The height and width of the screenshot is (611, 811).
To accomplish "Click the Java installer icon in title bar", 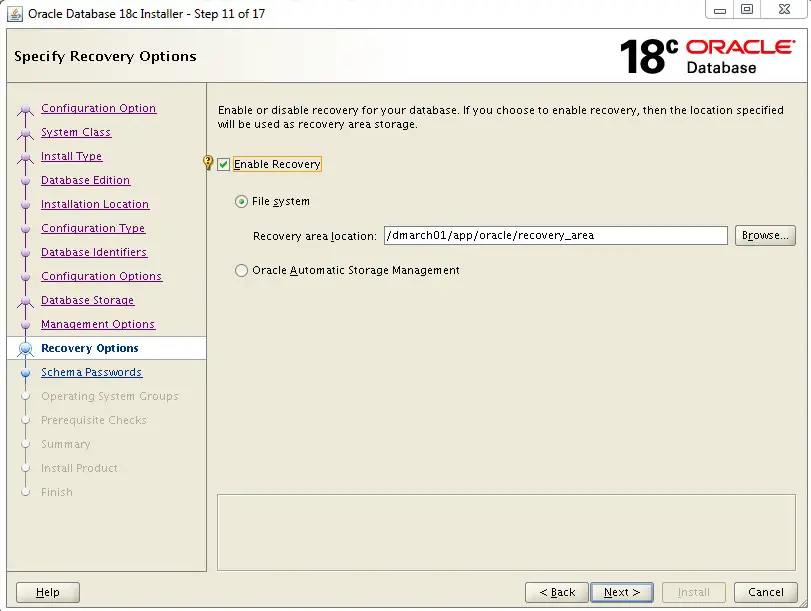I will point(15,13).
